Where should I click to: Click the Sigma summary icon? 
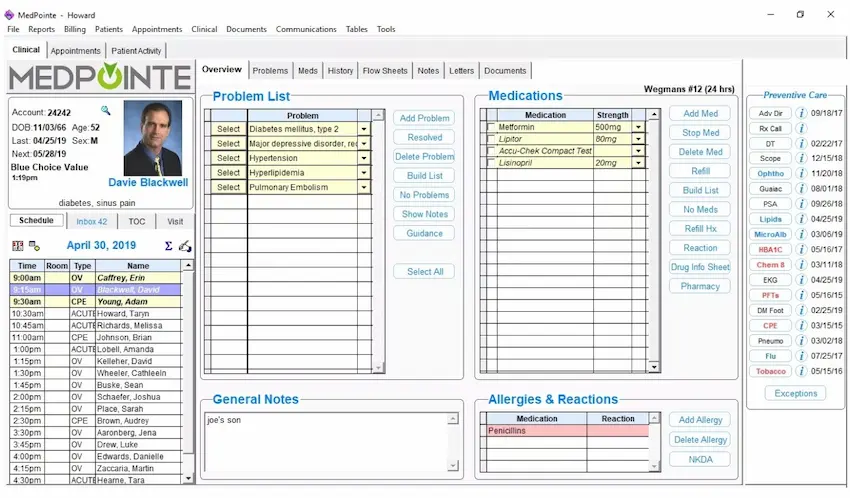[x=168, y=245]
